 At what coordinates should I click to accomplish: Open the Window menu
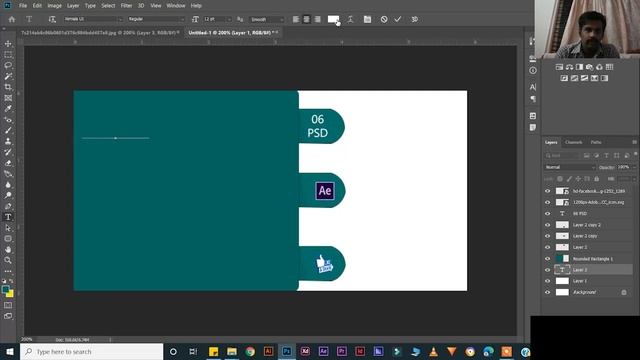[176, 6]
